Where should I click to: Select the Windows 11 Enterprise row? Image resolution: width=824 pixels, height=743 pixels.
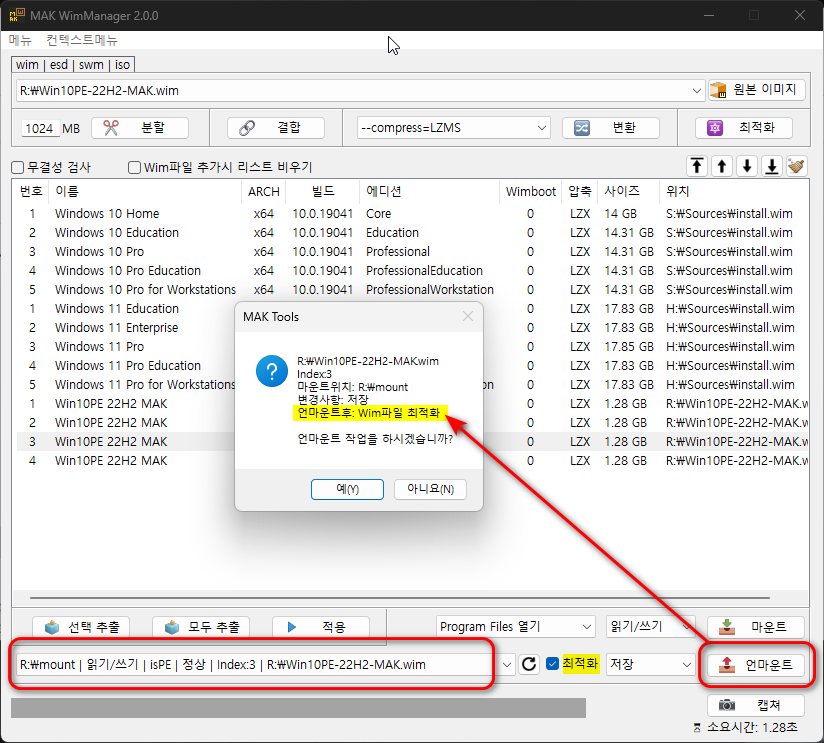[x=413, y=328]
